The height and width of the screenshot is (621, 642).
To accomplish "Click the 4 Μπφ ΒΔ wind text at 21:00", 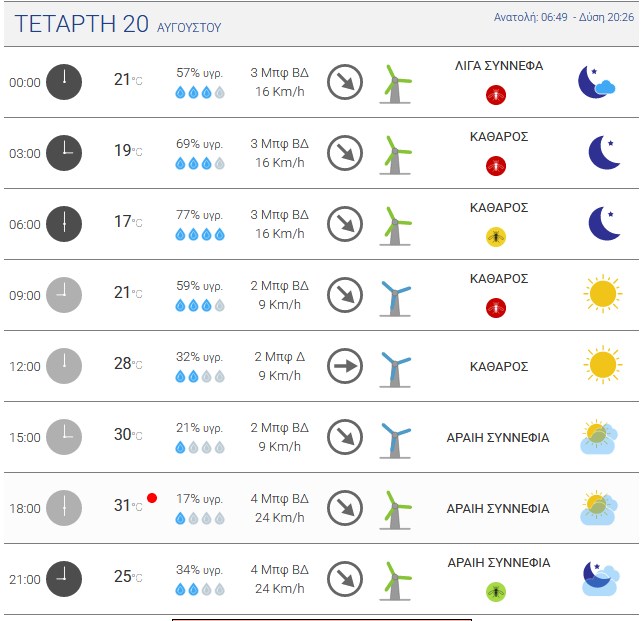I will (280, 569).
